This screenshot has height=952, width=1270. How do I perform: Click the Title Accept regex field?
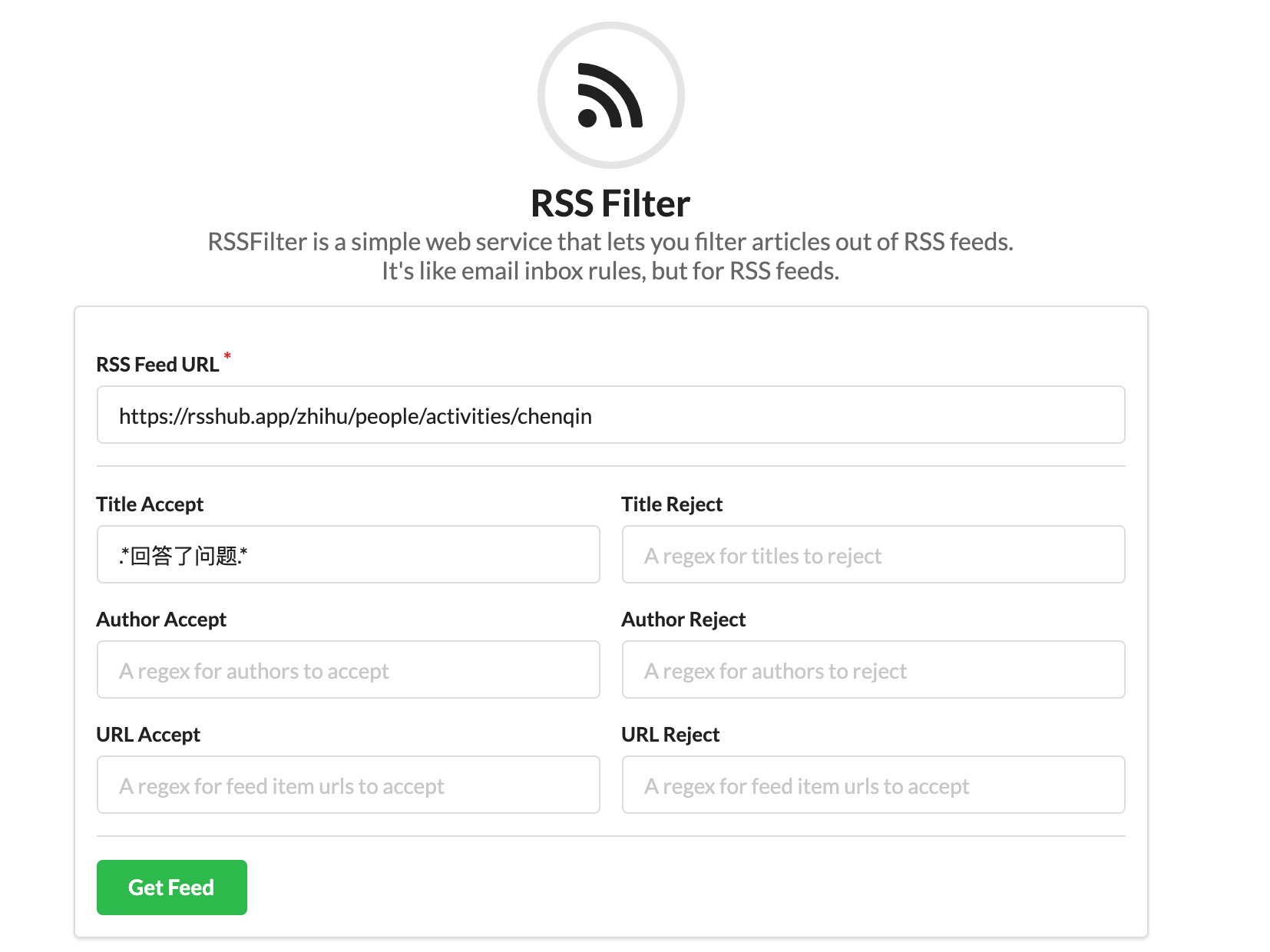click(x=348, y=554)
